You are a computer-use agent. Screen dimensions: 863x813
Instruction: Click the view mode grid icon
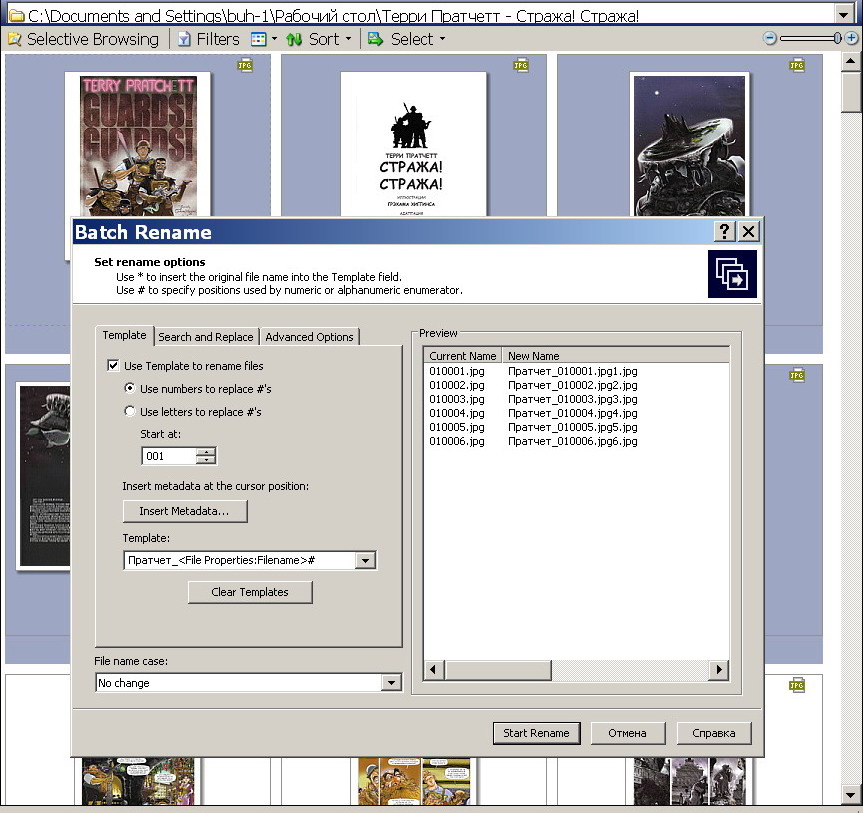(x=258, y=39)
